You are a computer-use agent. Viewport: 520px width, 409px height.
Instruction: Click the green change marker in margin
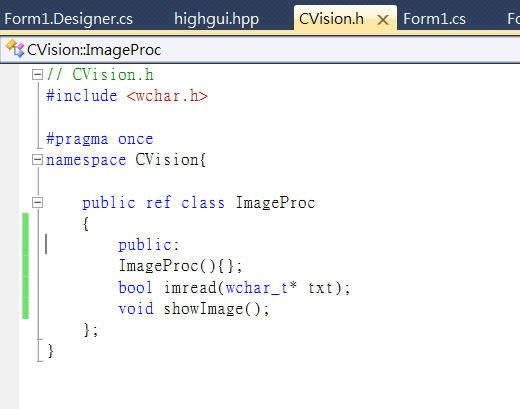25,266
